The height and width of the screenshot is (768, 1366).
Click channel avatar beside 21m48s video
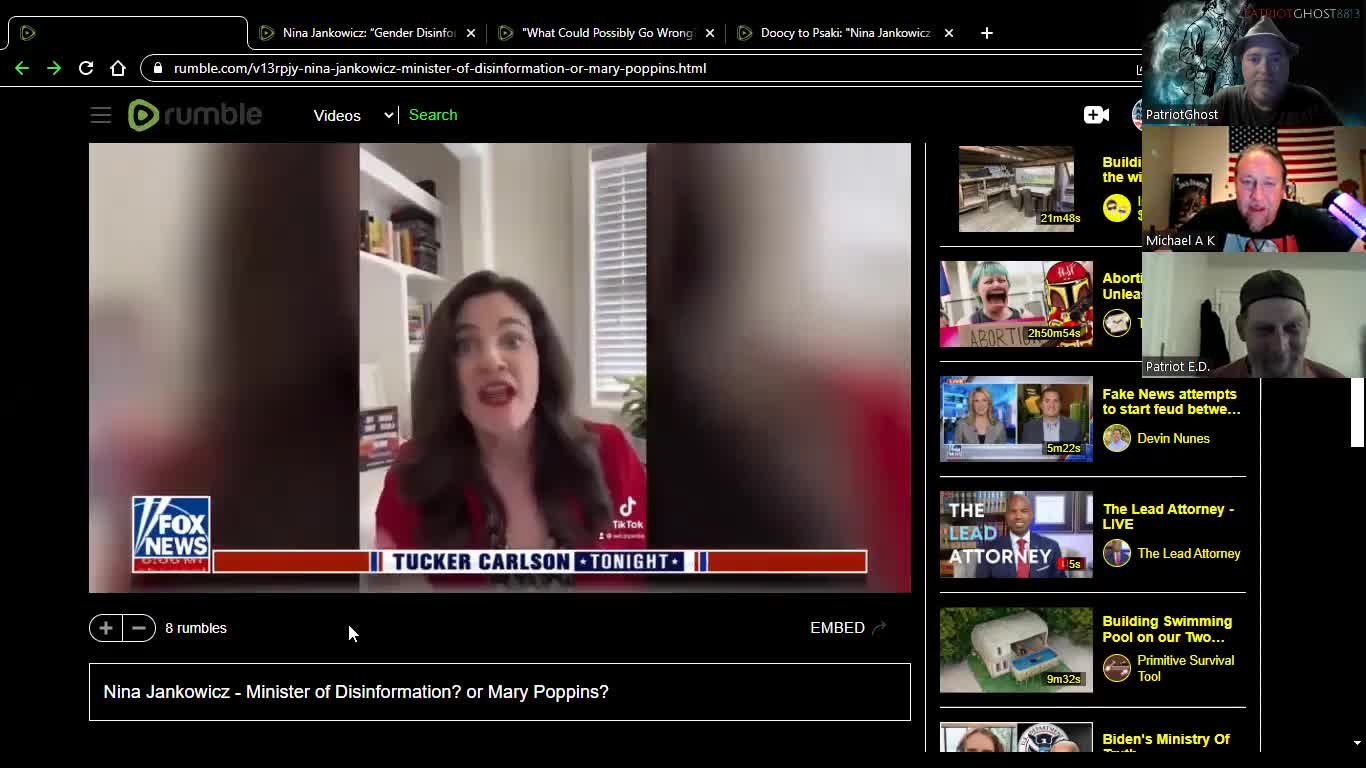coord(1116,208)
